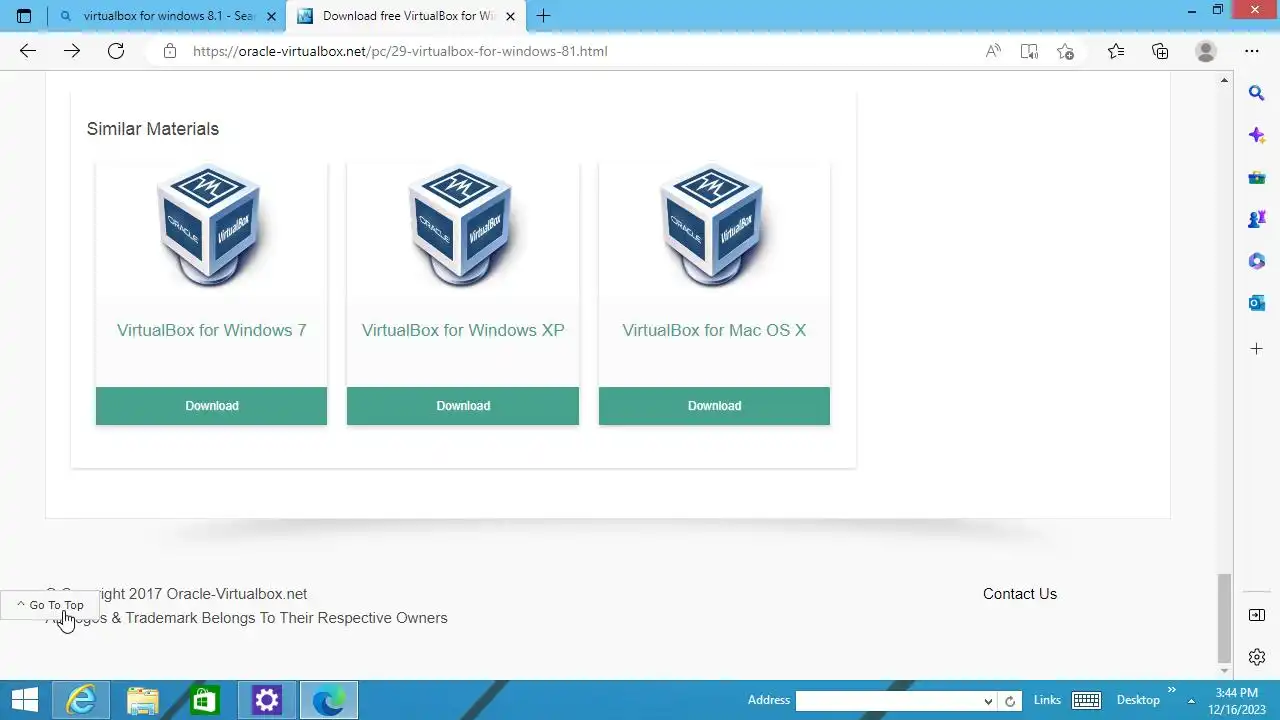Open the Store app on taskbar
The image size is (1280, 720).
(x=205, y=700)
